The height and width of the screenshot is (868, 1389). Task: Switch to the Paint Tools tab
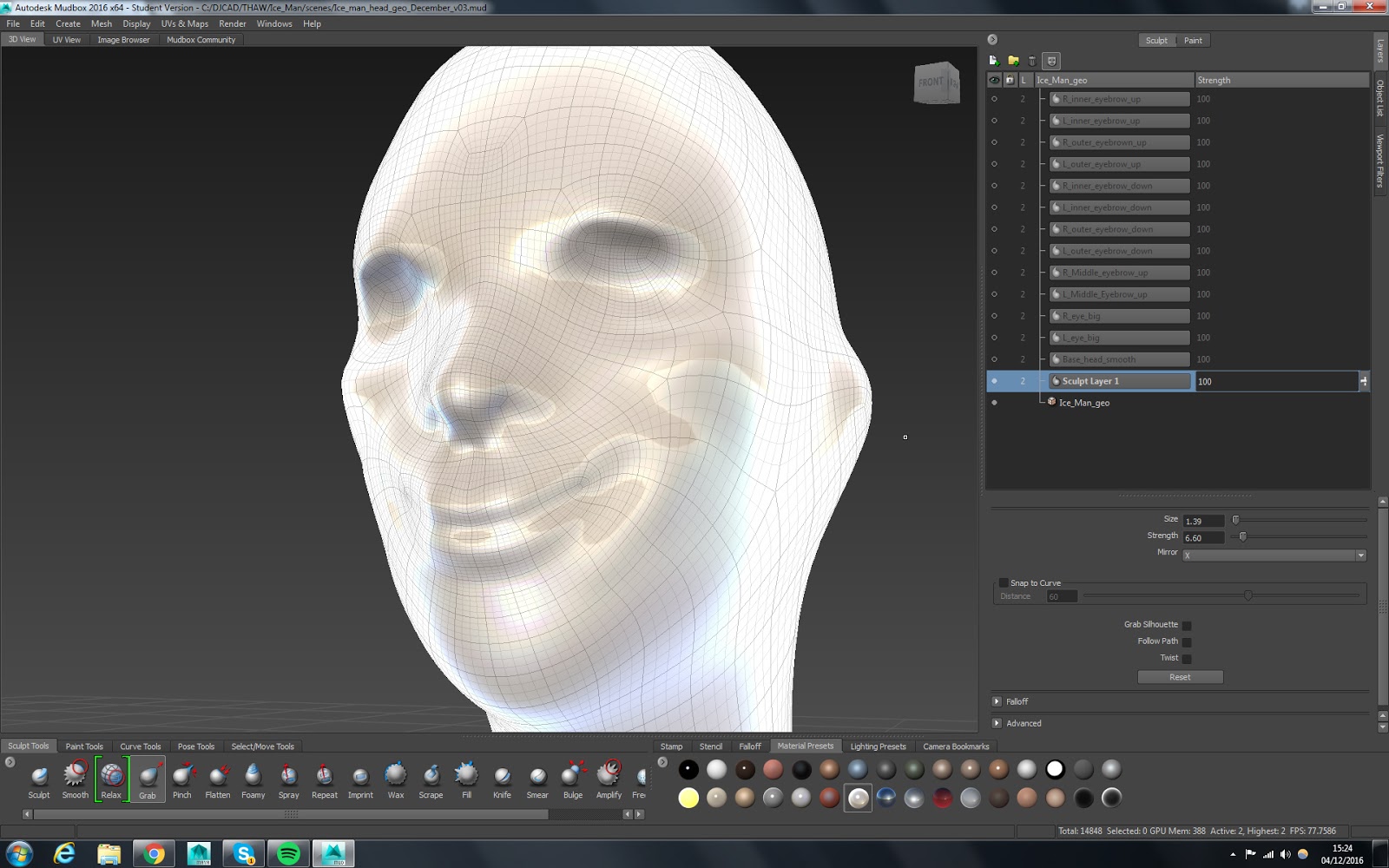[84, 746]
